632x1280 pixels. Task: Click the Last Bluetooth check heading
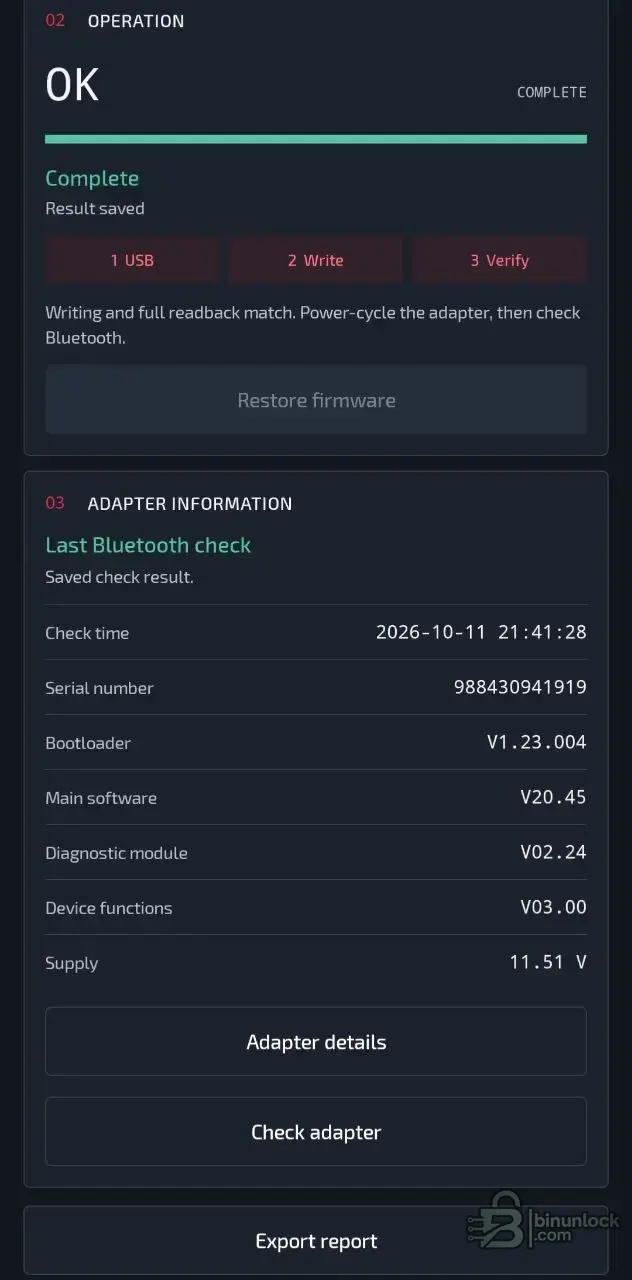148,545
